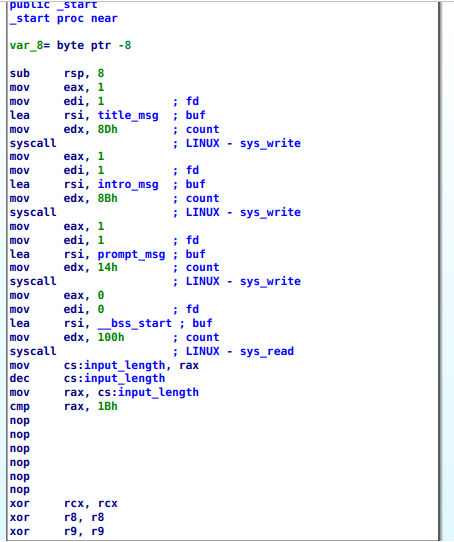Click the __bss_start operand
The width and height of the screenshot is (454, 542).
point(135,324)
